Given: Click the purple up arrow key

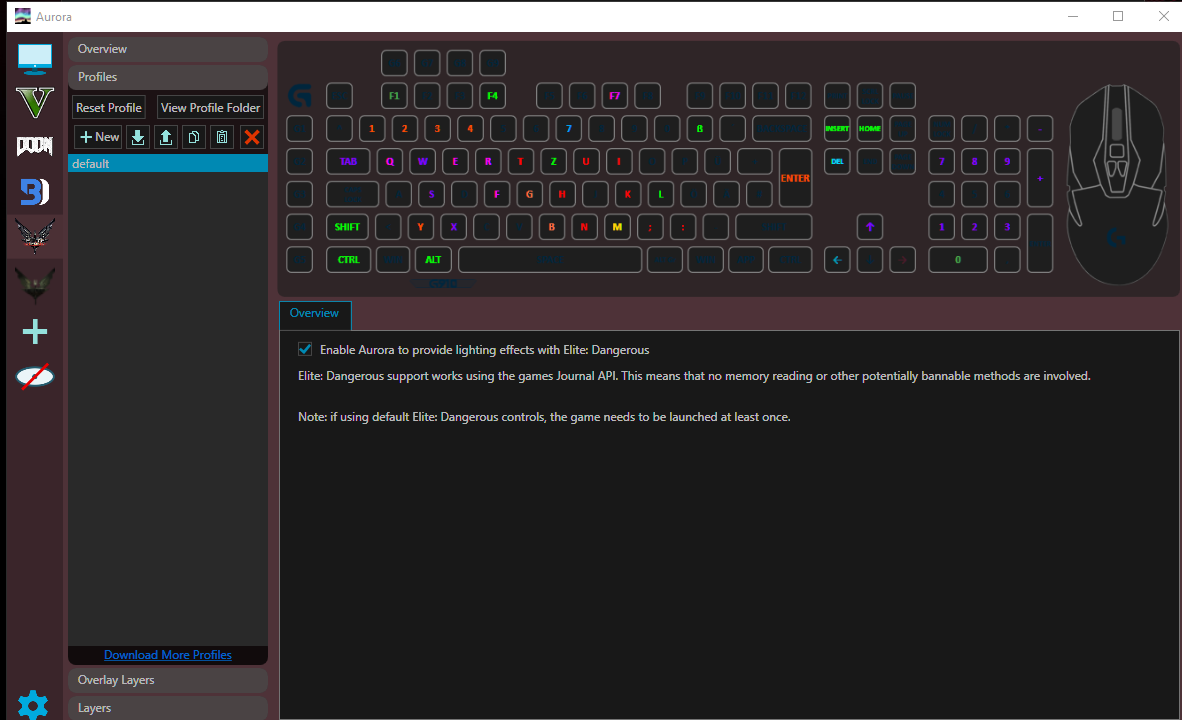Looking at the screenshot, I should tap(870, 227).
